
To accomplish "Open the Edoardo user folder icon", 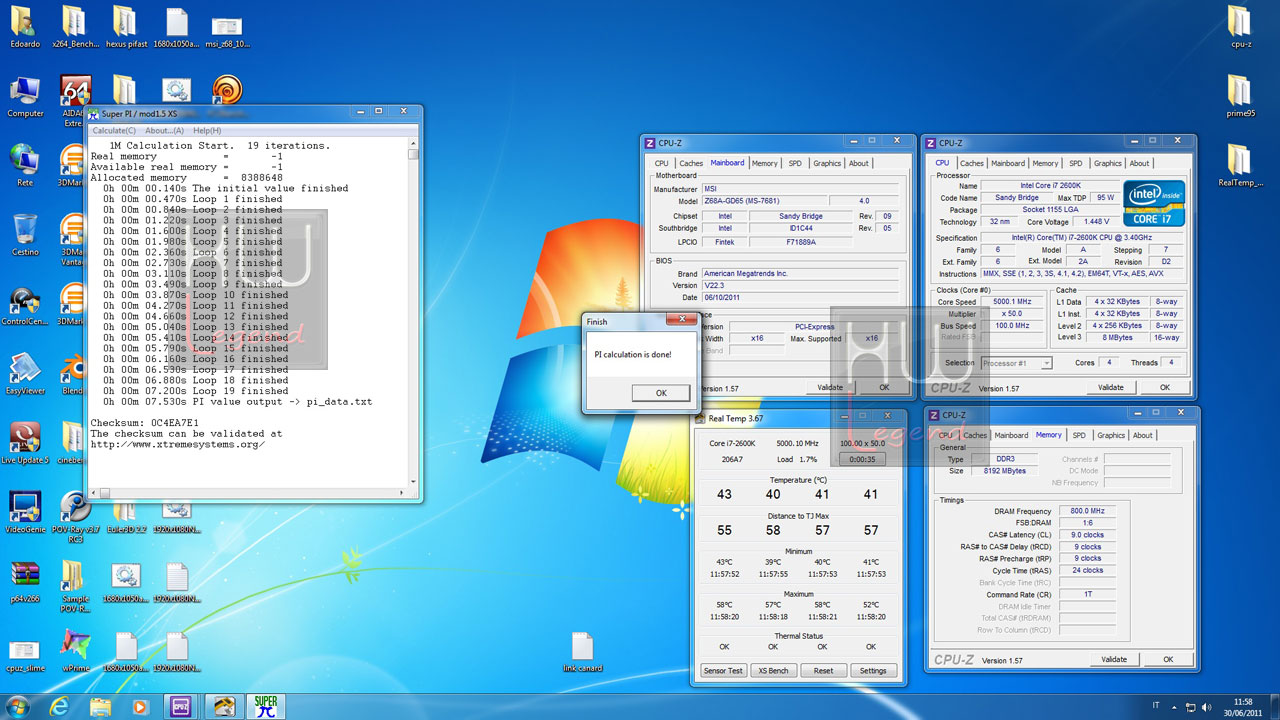I will (x=25, y=27).
